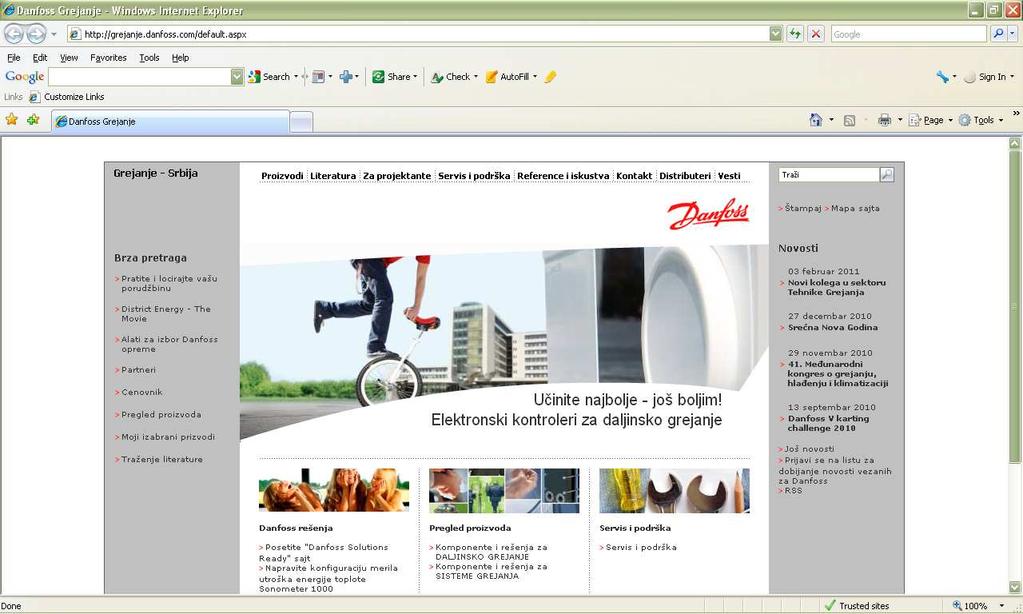
Task: Click the Danfoss rešenja thumbnail of laughing women
Action: (334, 490)
